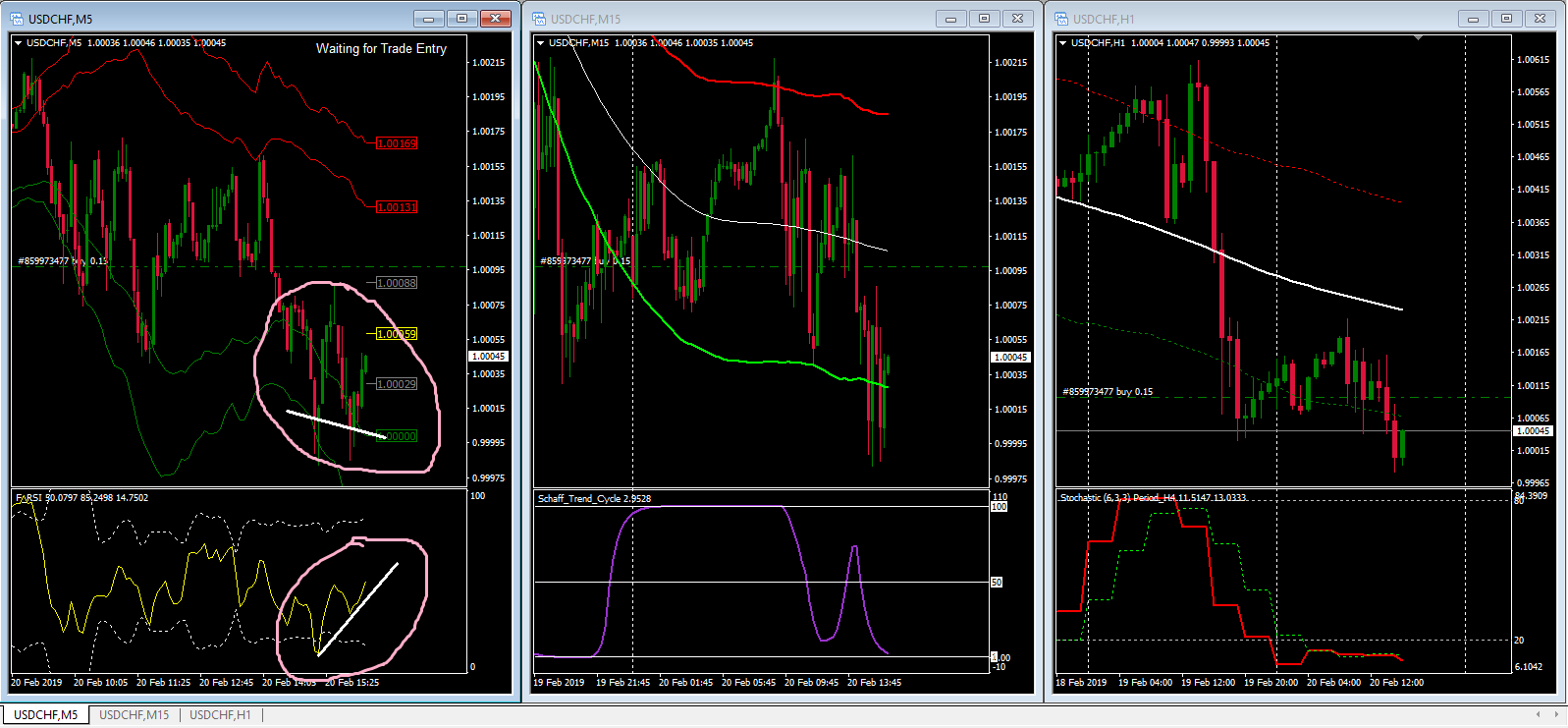Click the left tab-scroll arrow at bottom right
The height and width of the screenshot is (728, 1568).
tap(1539, 714)
